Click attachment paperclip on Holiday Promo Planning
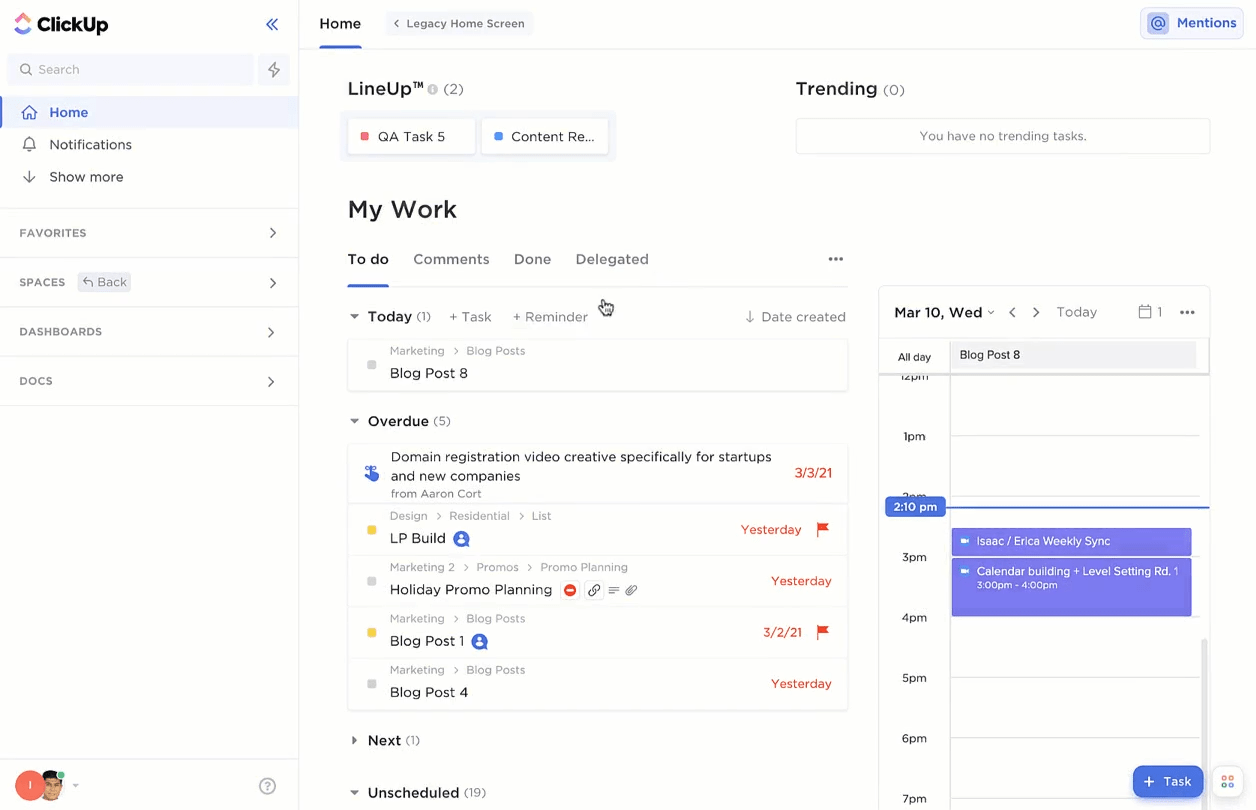 [631, 590]
